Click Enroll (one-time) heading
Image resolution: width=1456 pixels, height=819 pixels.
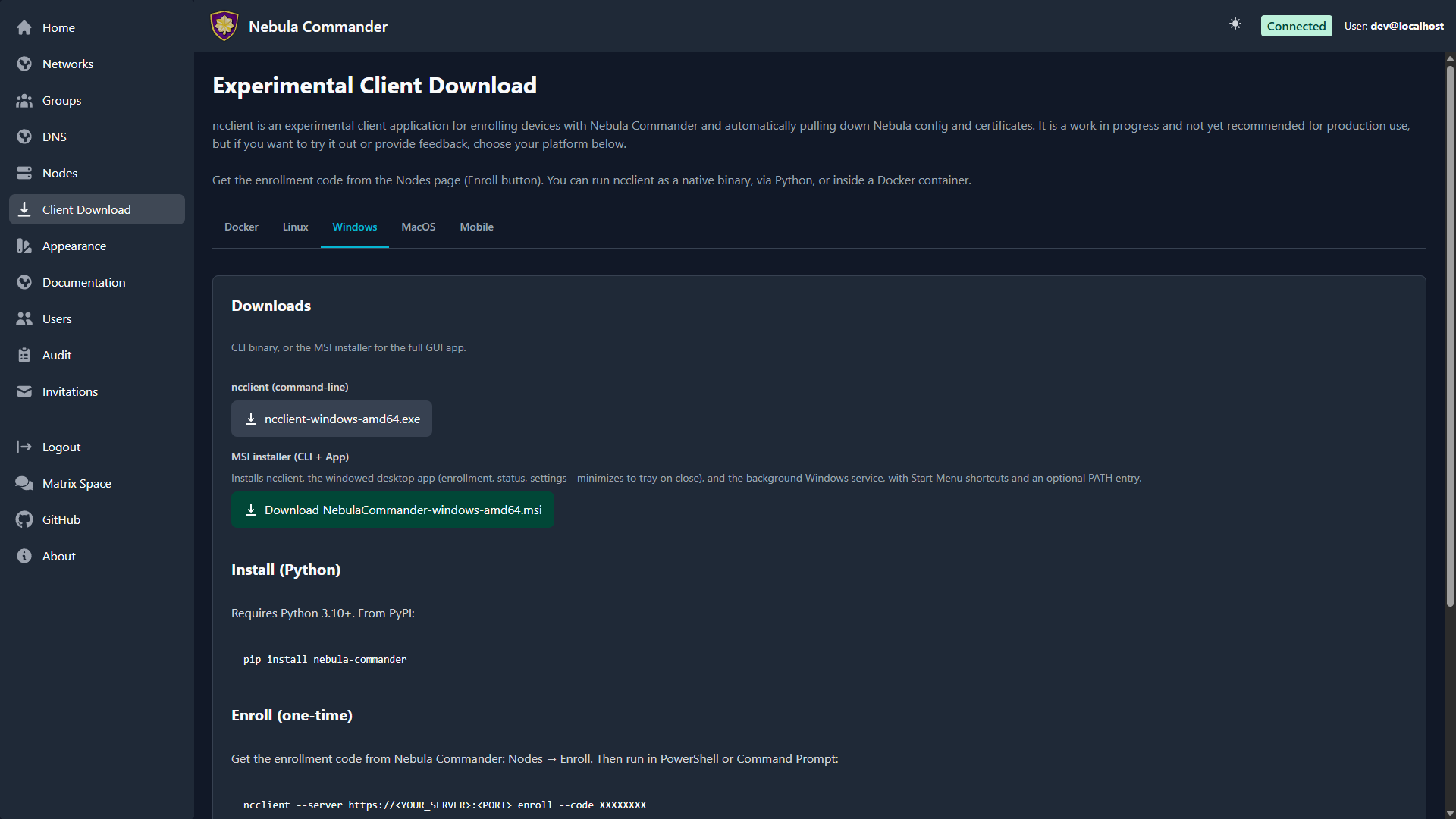[x=292, y=715]
